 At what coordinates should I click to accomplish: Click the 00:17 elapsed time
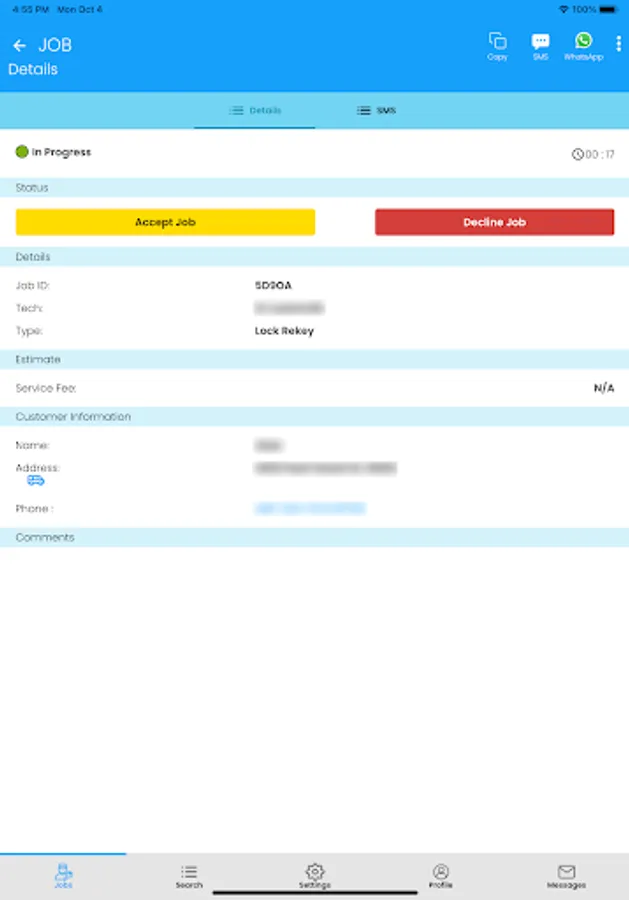(x=600, y=154)
